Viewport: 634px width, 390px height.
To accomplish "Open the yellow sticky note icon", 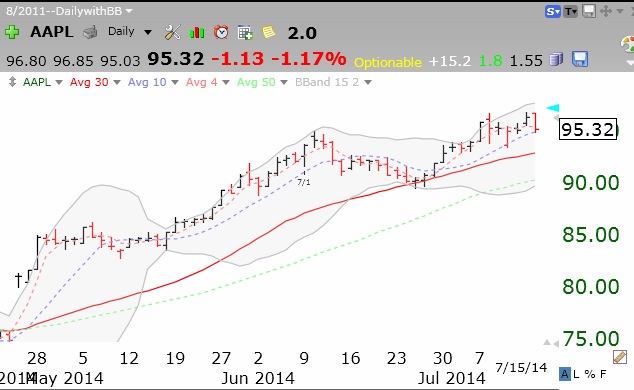I will [268, 32].
